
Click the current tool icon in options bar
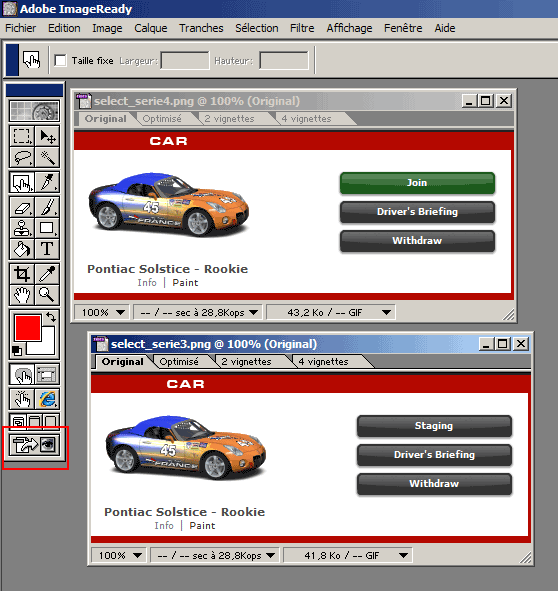point(31,60)
